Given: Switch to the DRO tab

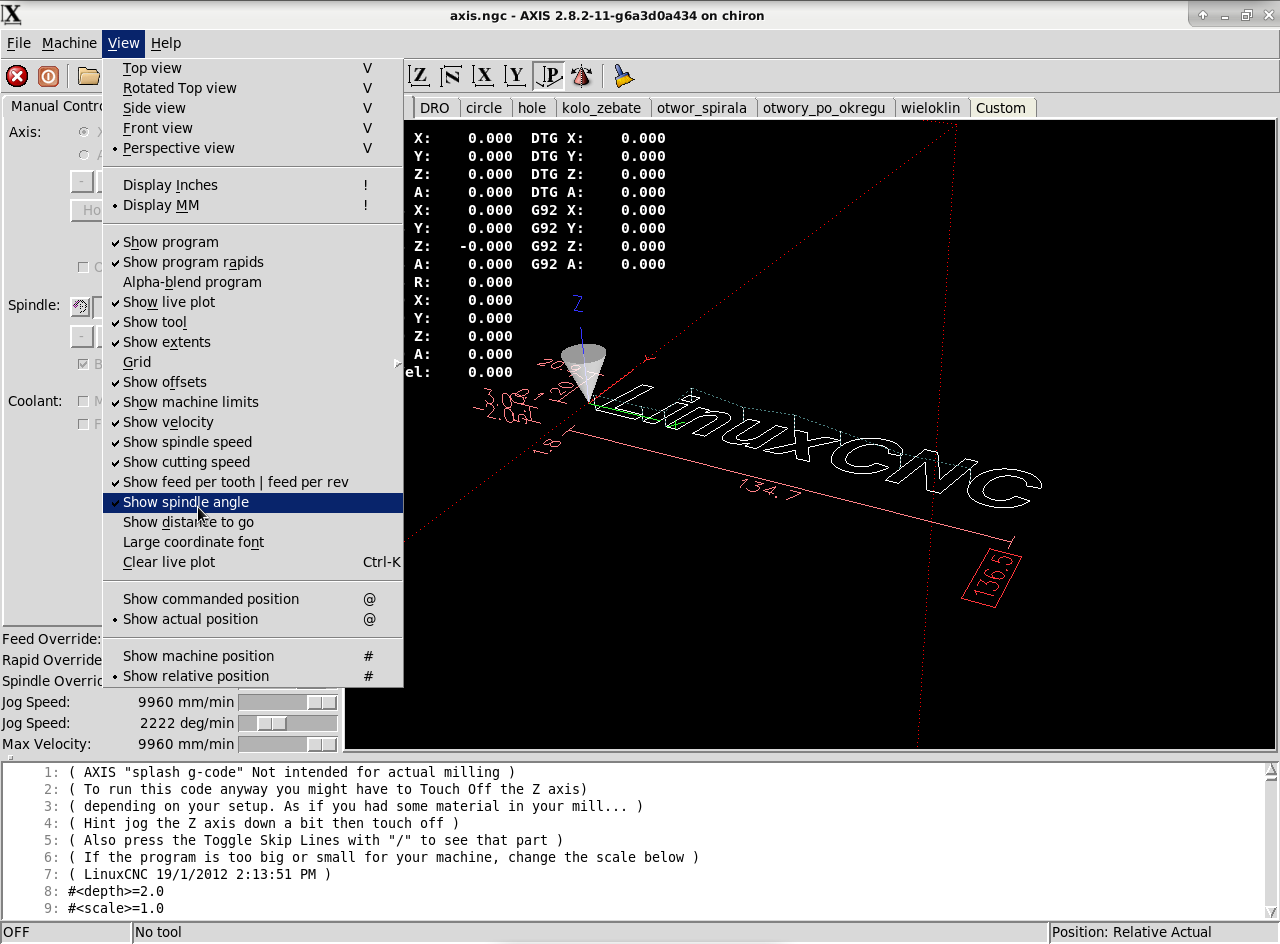Looking at the screenshot, I should (x=434, y=108).
